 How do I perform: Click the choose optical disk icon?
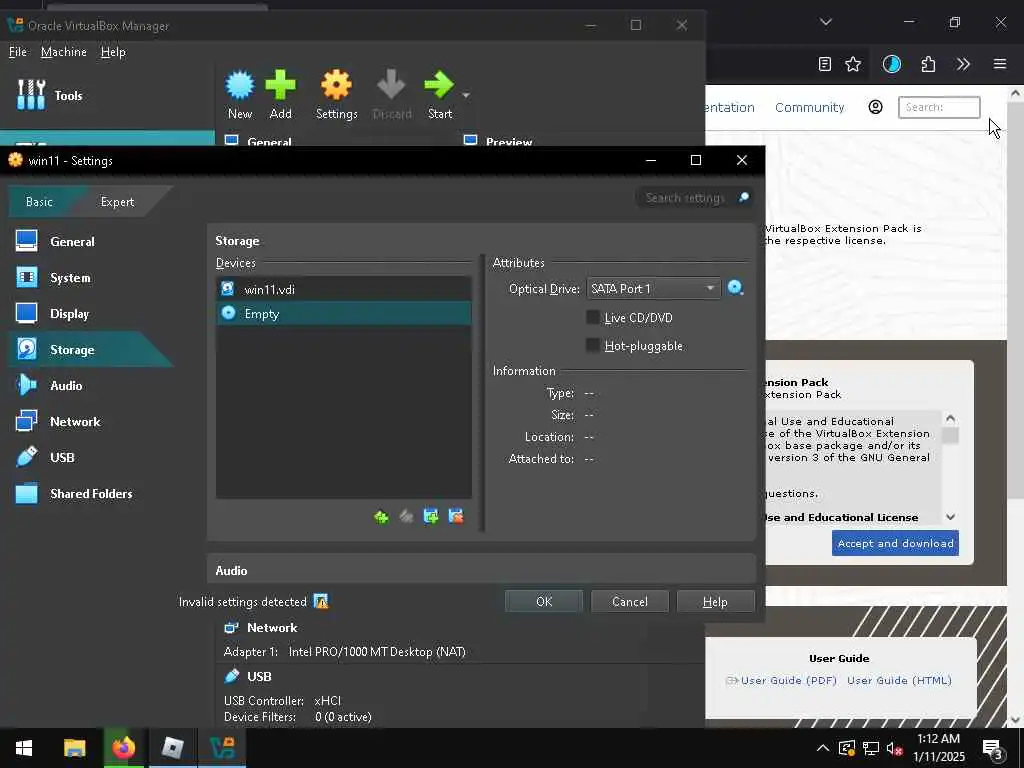[736, 288]
